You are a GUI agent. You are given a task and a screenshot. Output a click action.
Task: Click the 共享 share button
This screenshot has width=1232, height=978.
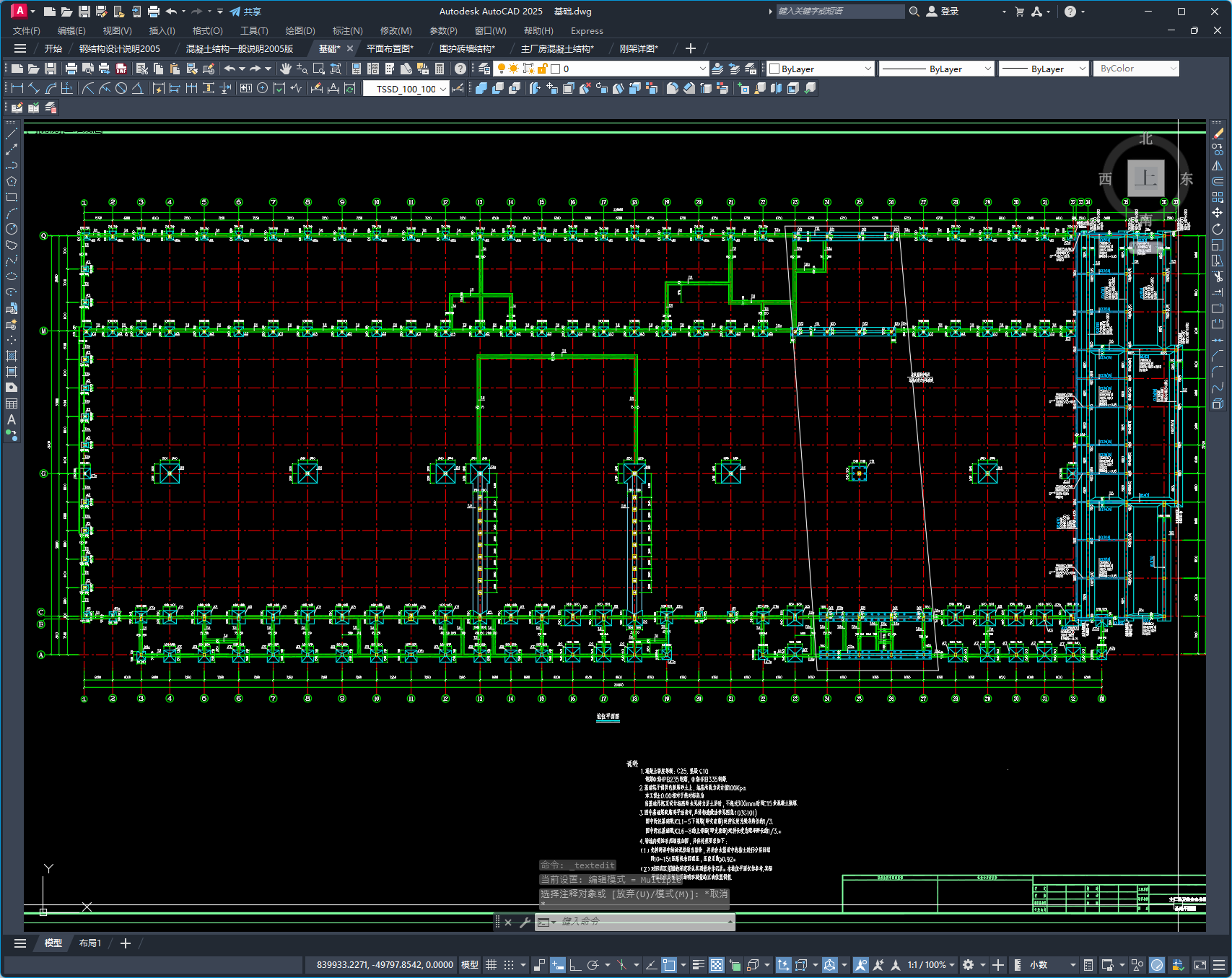pyautogui.click(x=245, y=12)
